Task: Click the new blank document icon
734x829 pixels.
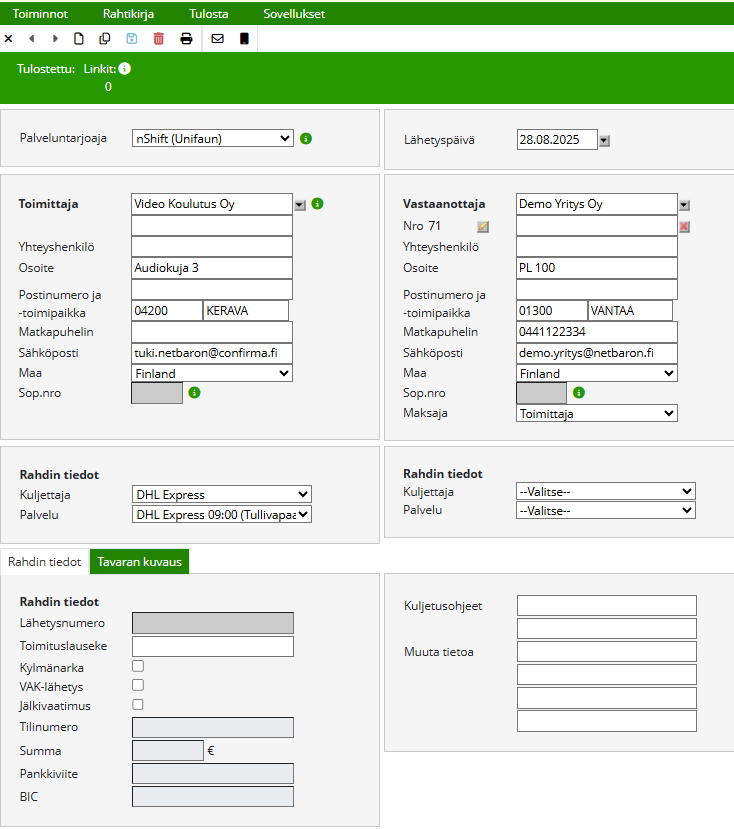Action: (x=80, y=39)
